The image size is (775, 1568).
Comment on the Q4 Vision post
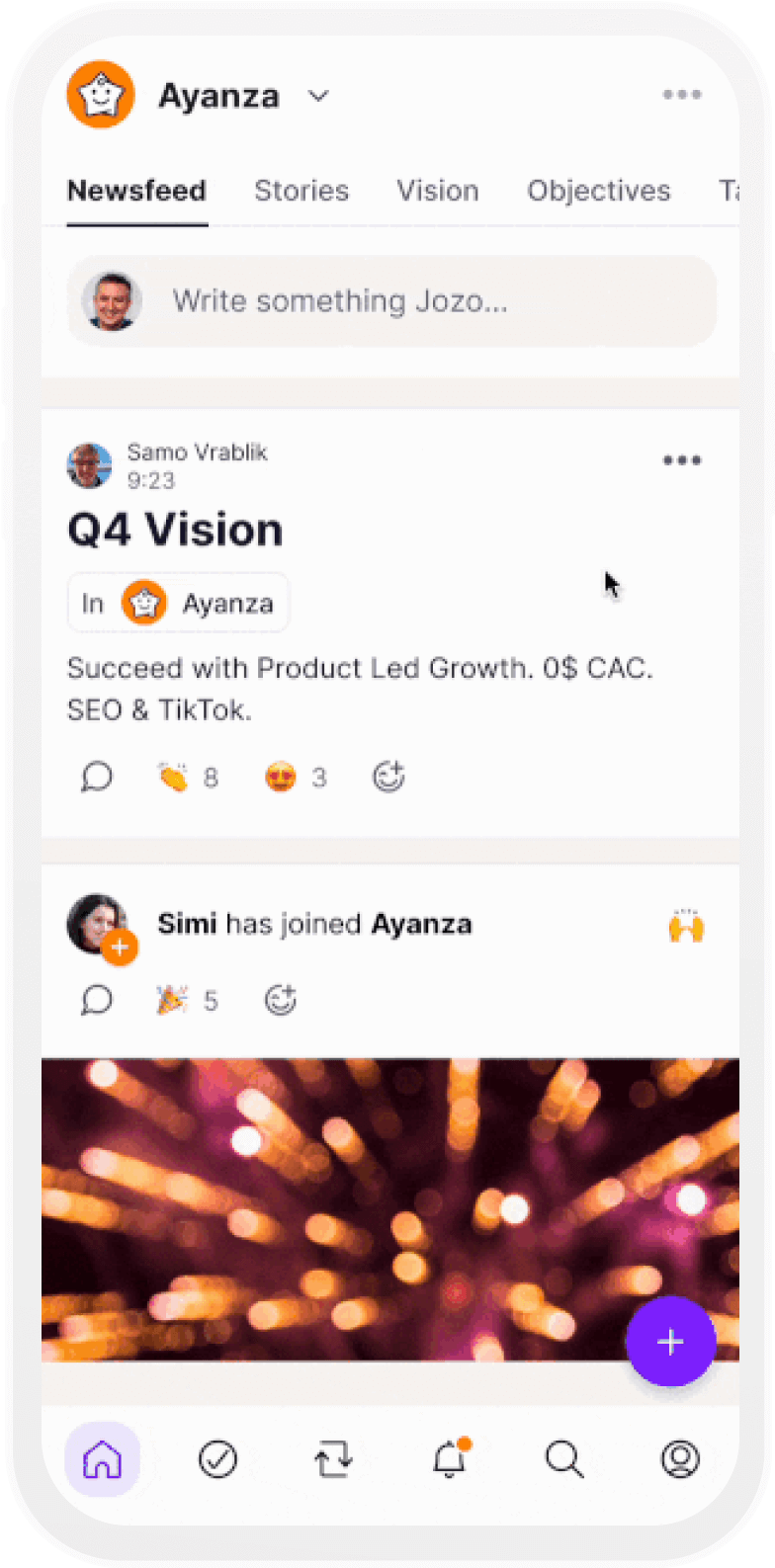pyautogui.click(x=96, y=778)
